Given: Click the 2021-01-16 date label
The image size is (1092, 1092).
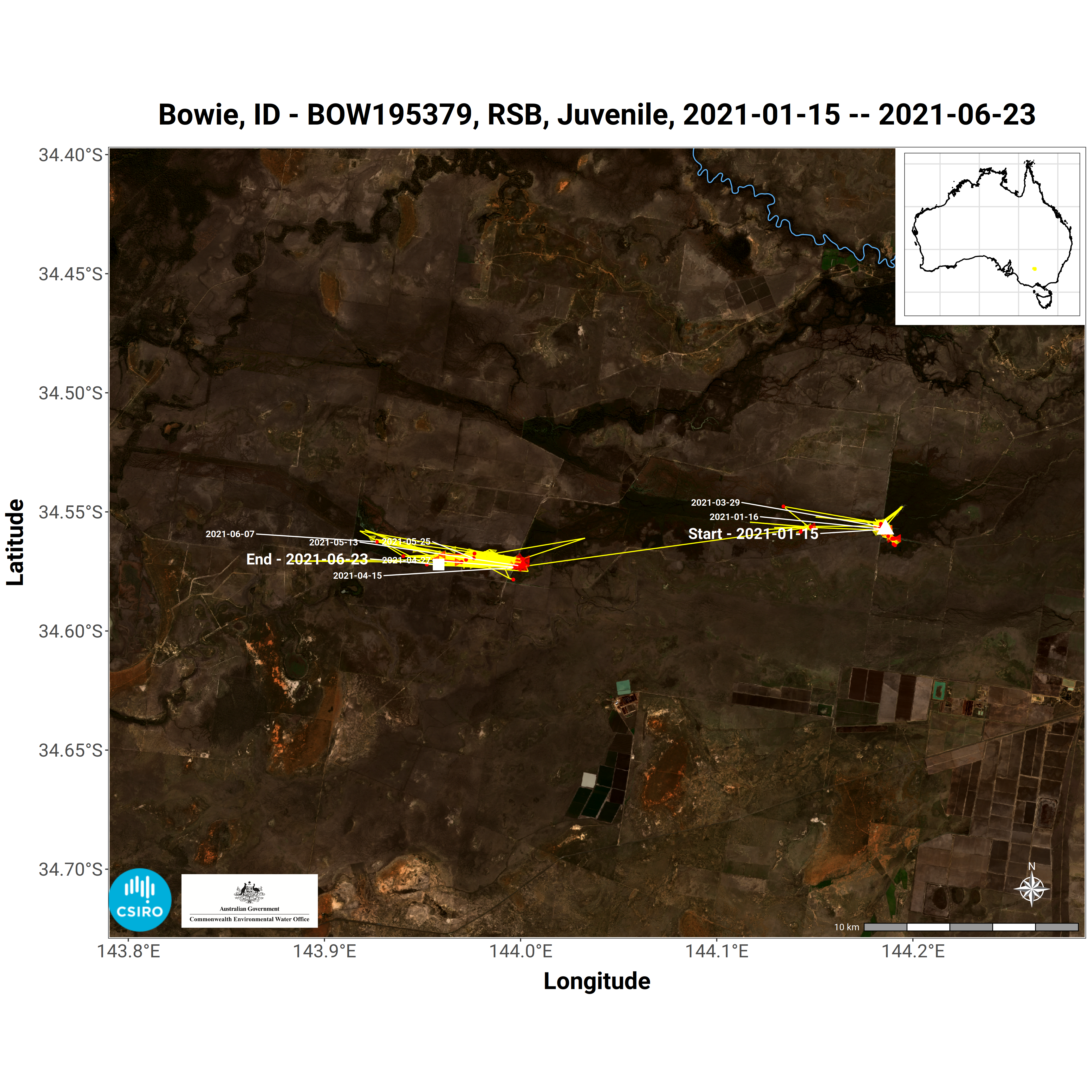Looking at the screenshot, I should 734,517.
